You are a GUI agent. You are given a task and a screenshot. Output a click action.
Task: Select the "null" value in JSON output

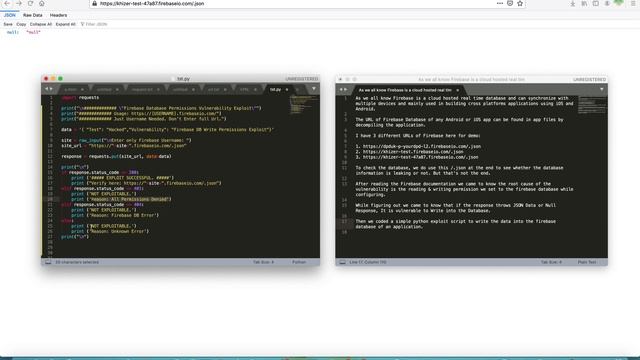coord(33,32)
